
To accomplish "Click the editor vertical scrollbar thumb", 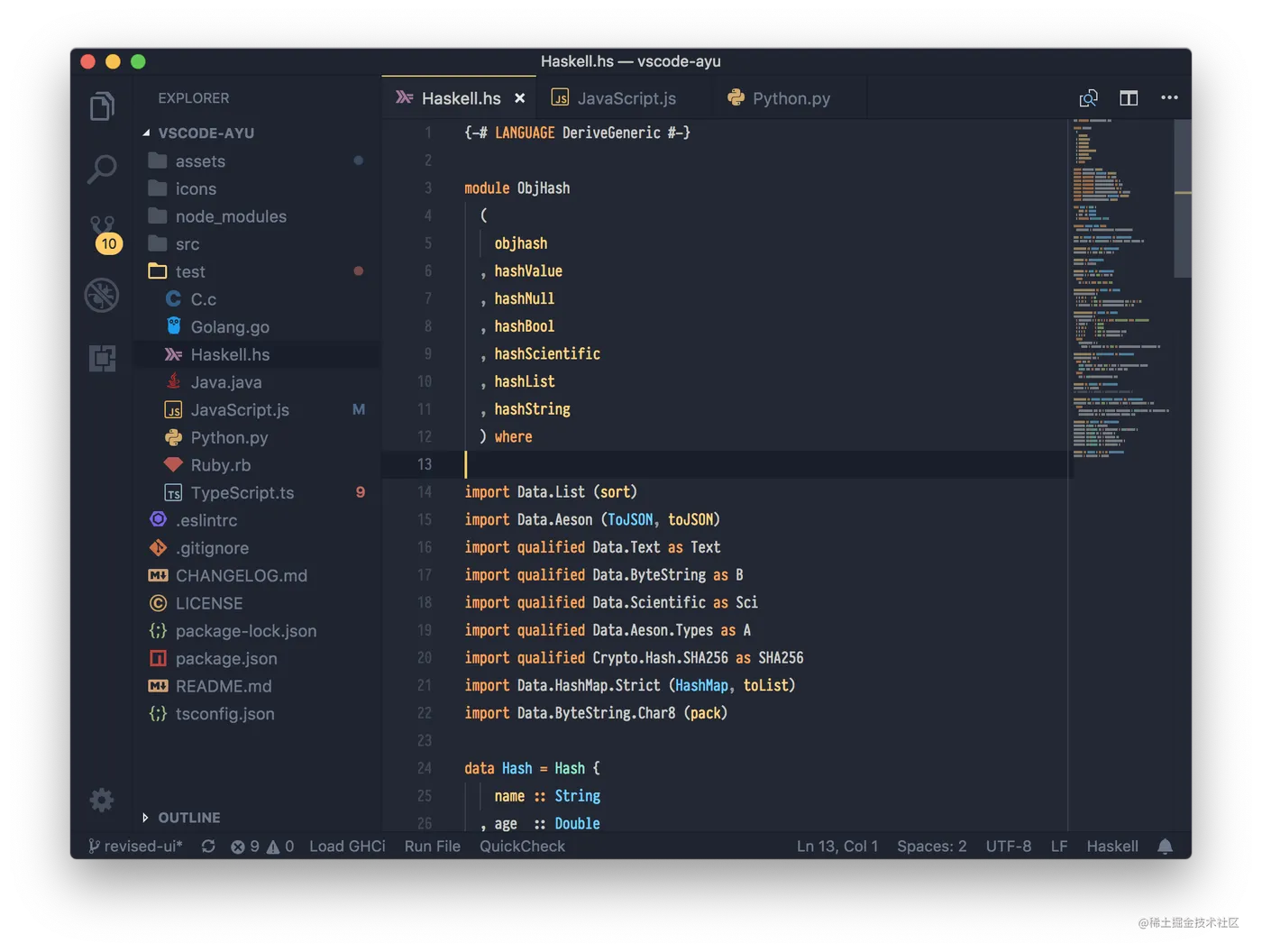I will tap(1183, 198).
